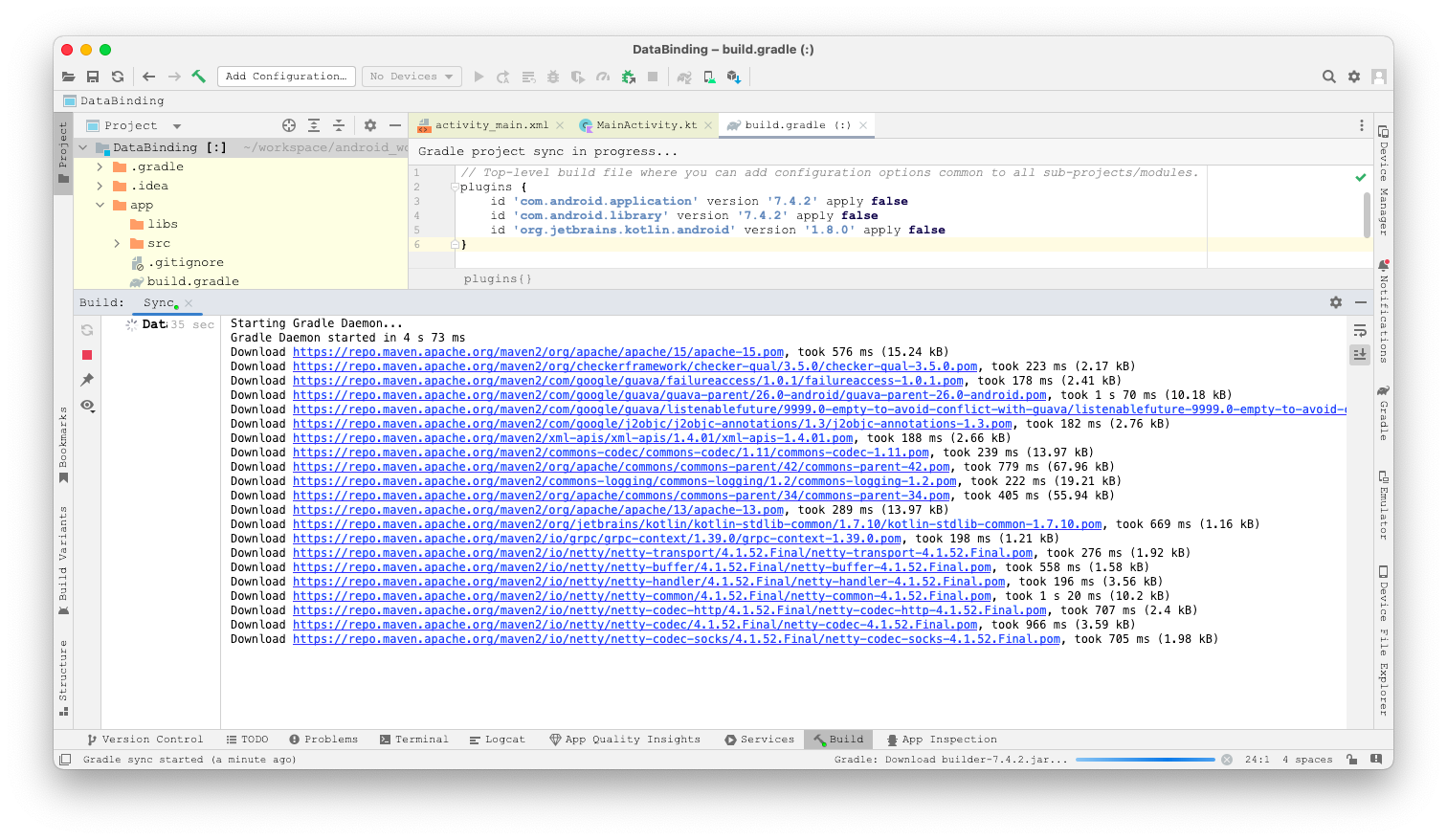Click Add Configuration button
The width and height of the screenshot is (1447, 840).
coord(287,77)
